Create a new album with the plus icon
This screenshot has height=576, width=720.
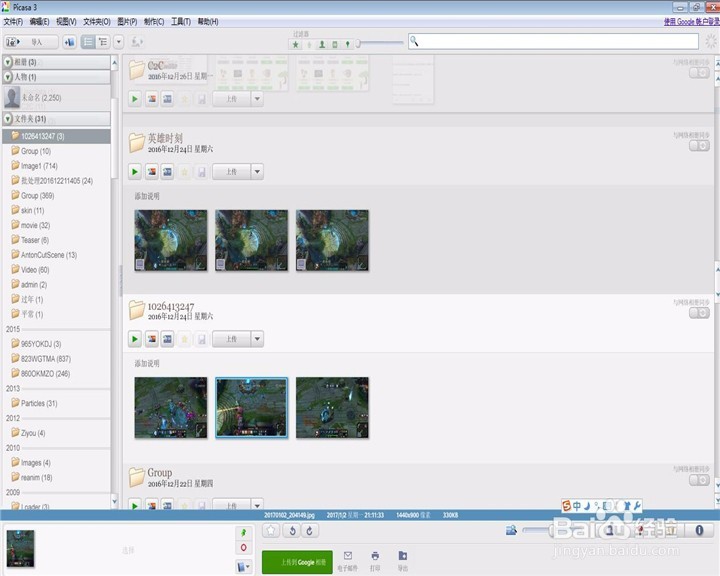point(70,42)
